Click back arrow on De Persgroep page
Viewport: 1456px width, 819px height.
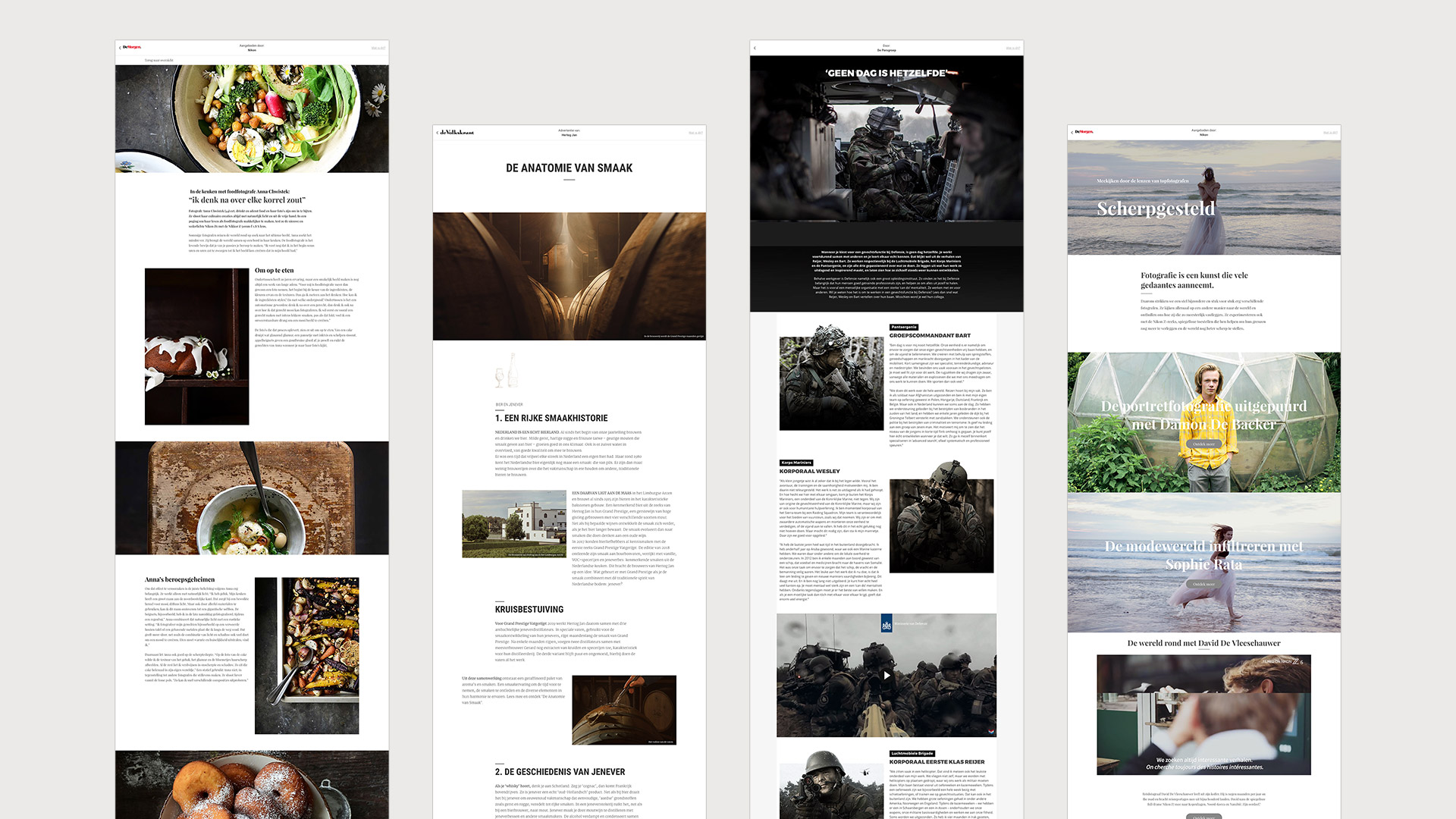tap(755, 48)
